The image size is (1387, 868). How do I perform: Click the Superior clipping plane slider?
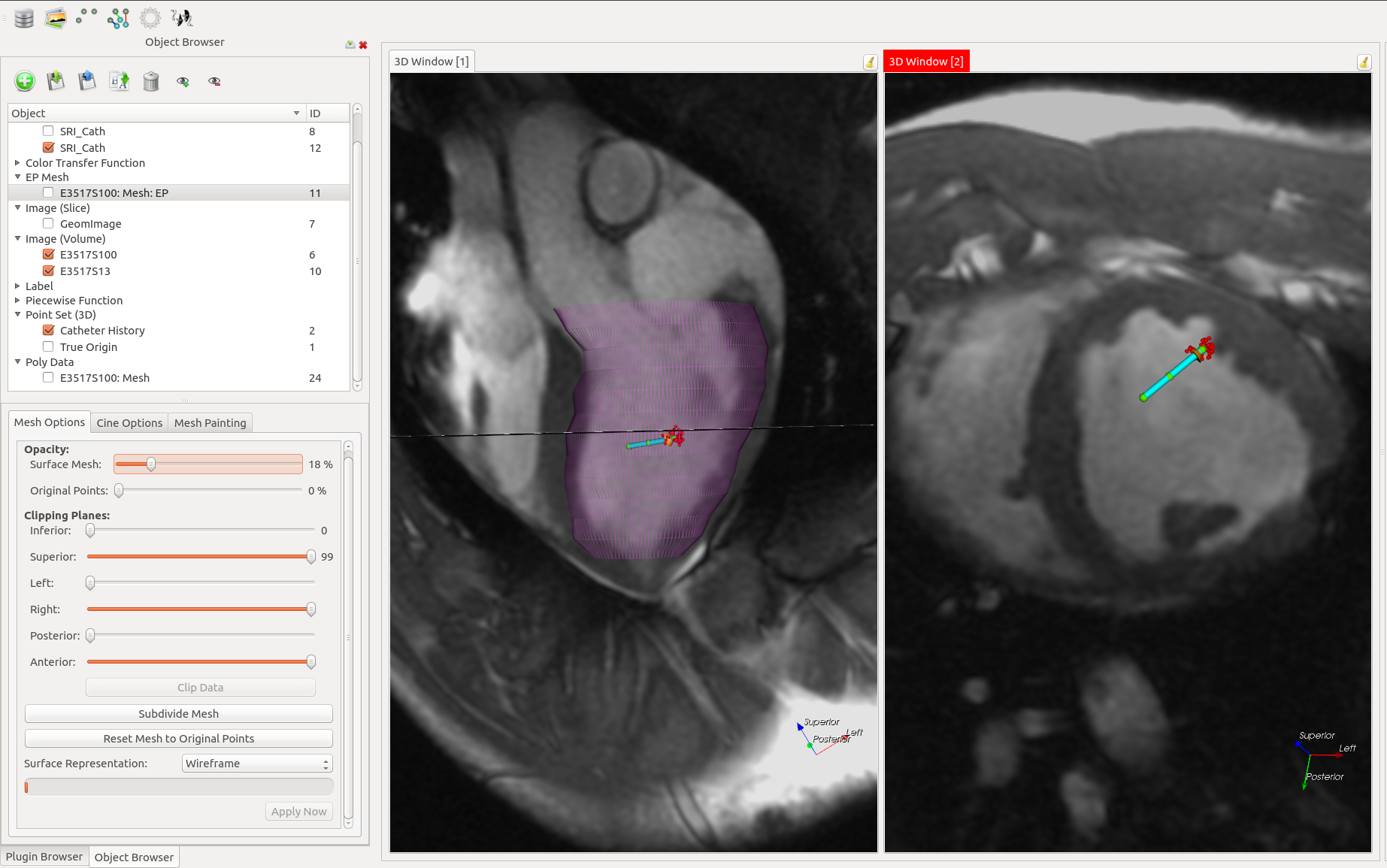click(x=201, y=557)
